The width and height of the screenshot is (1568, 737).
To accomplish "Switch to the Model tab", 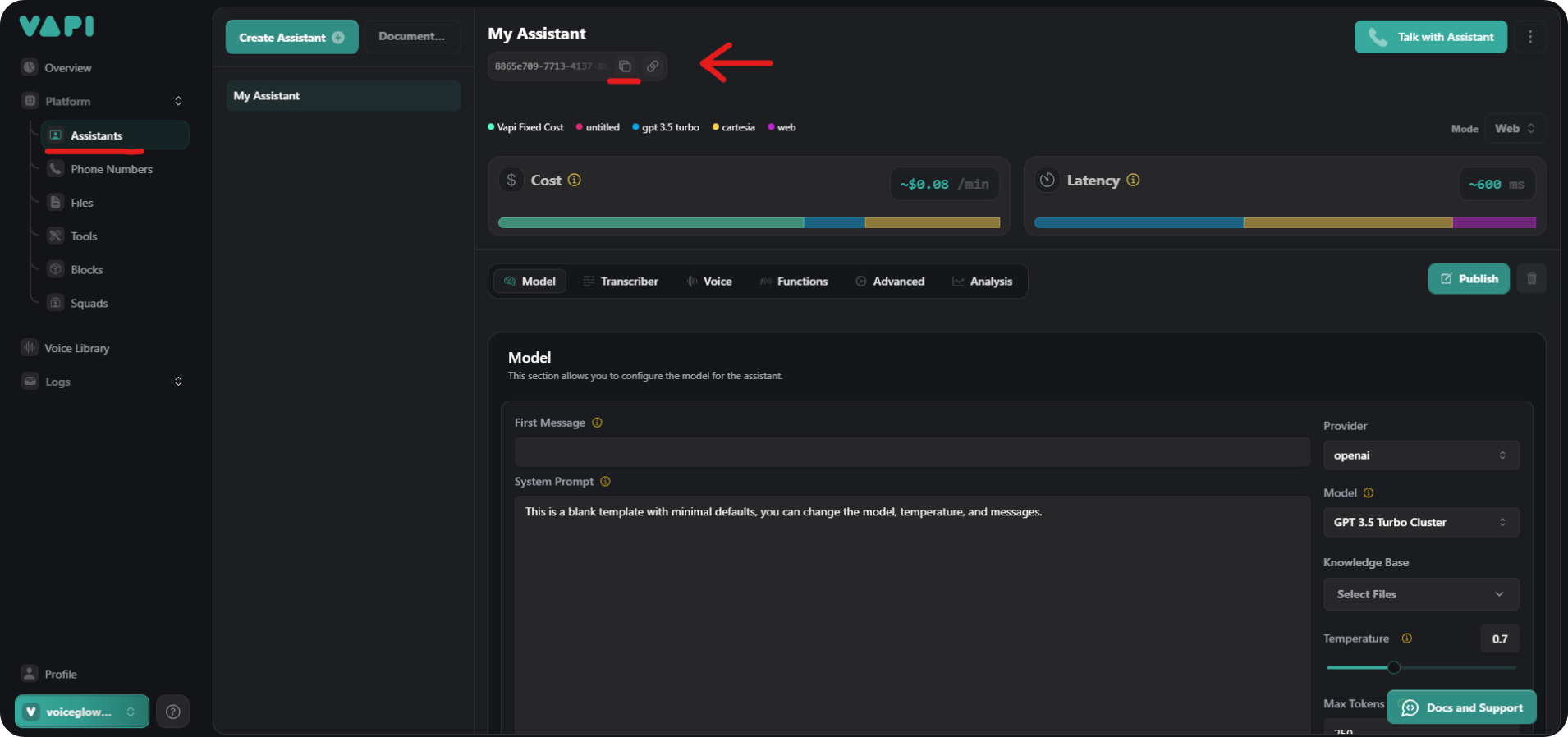I will pyautogui.click(x=530, y=282).
